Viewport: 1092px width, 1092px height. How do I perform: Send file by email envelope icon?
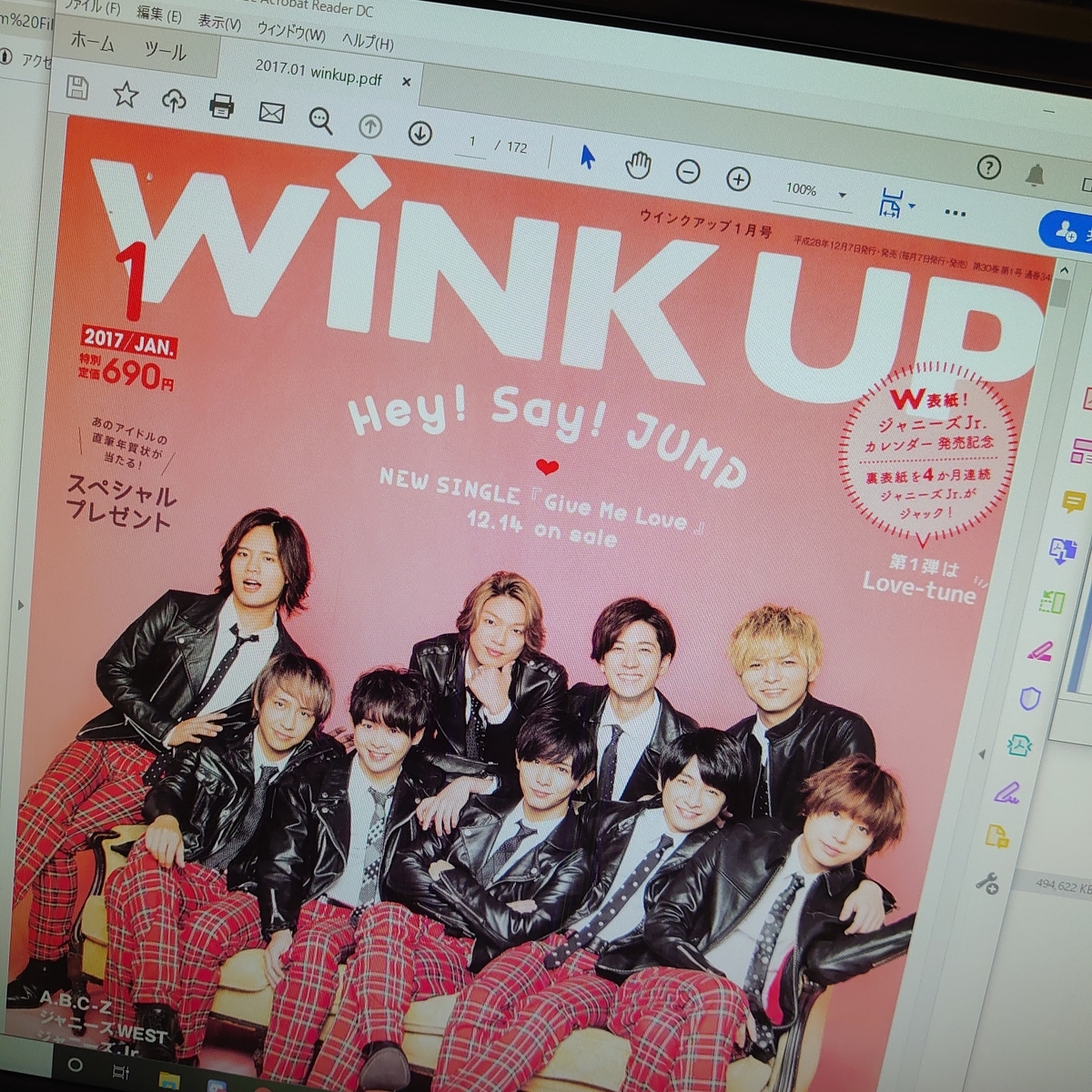click(271, 113)
